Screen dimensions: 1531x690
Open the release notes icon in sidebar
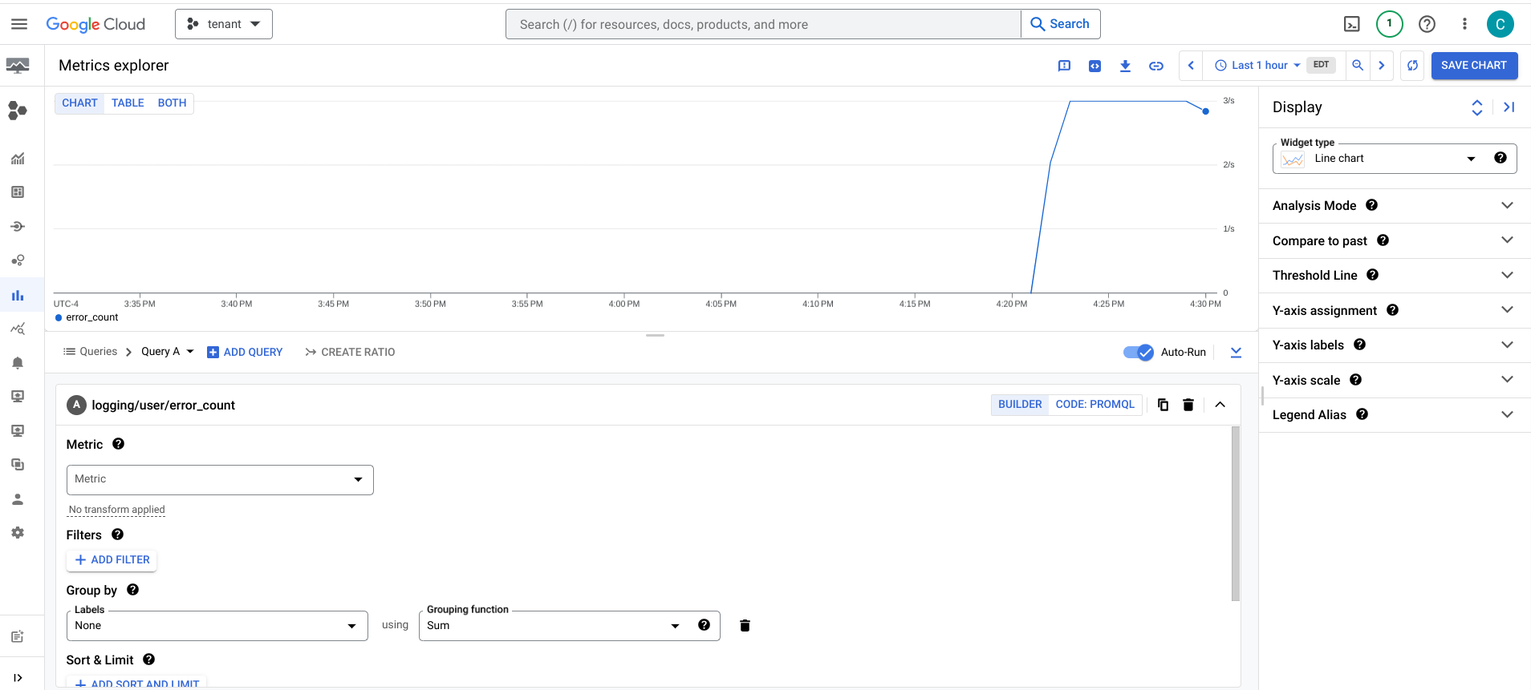17,637
